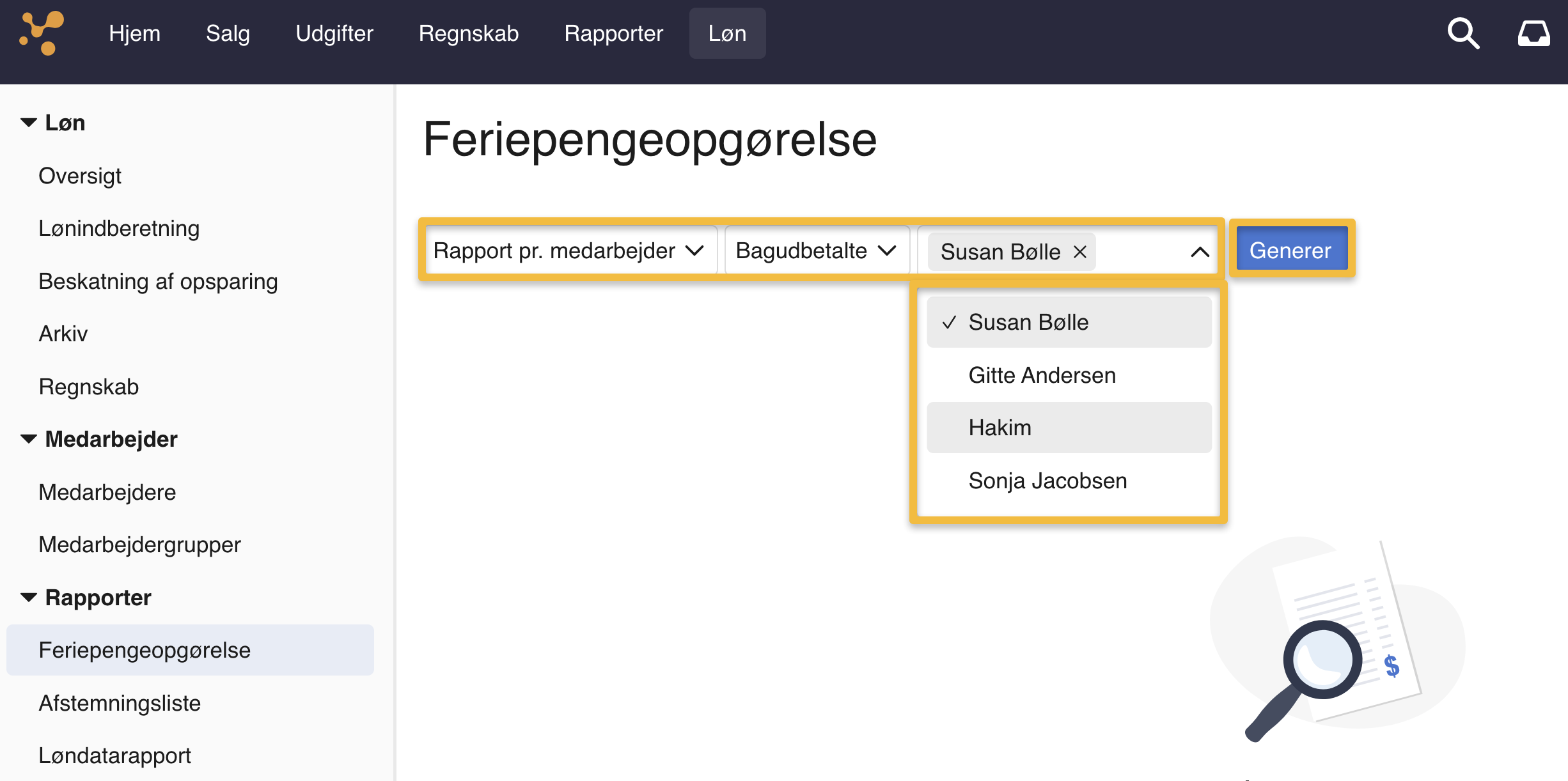Remove Susan Bølle chip with X
Screen dimensions: 1568x781
pyautogui.click(x=1080, y=252)
